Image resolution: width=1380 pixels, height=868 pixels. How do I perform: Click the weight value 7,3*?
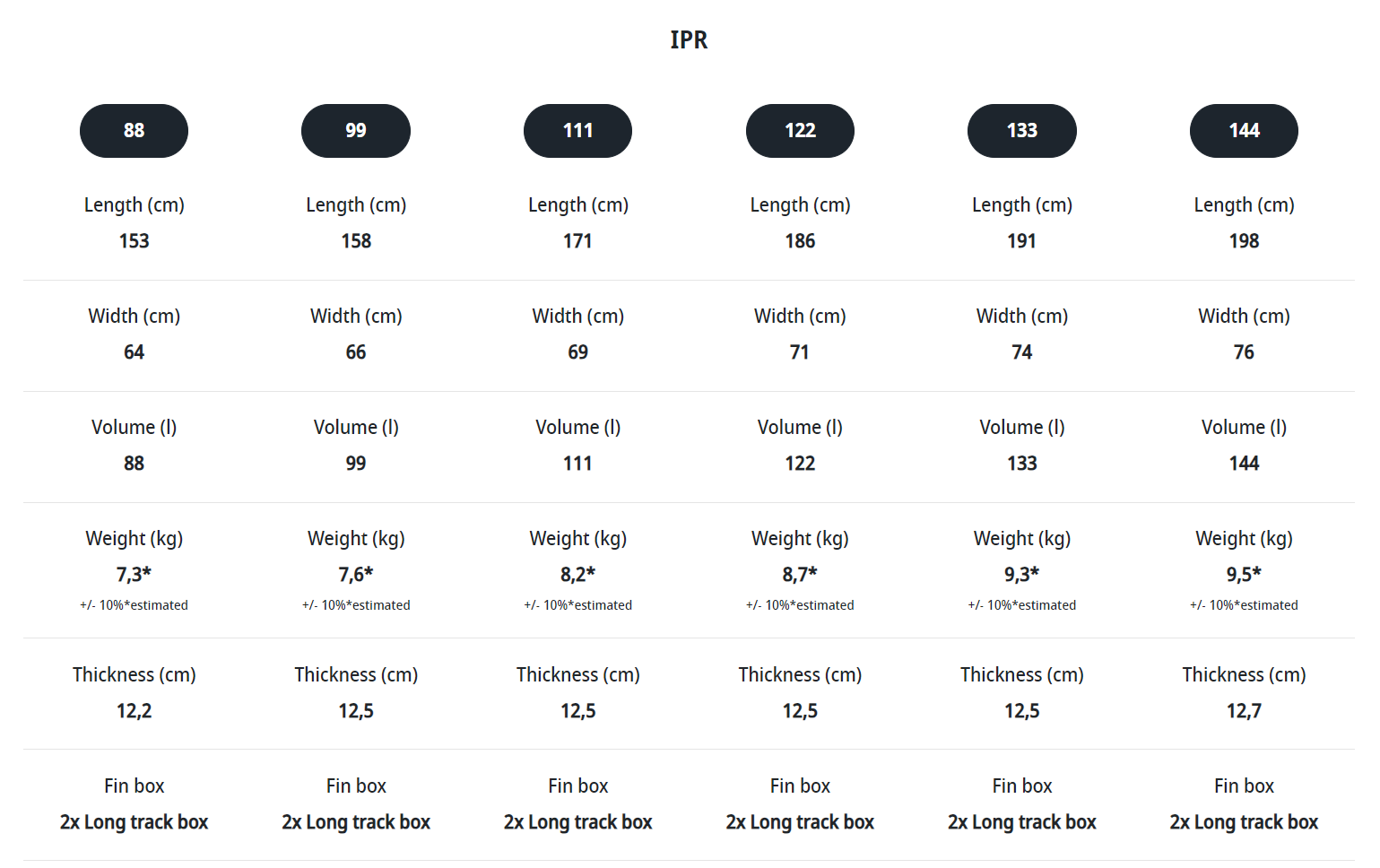[x=134, y=574]
